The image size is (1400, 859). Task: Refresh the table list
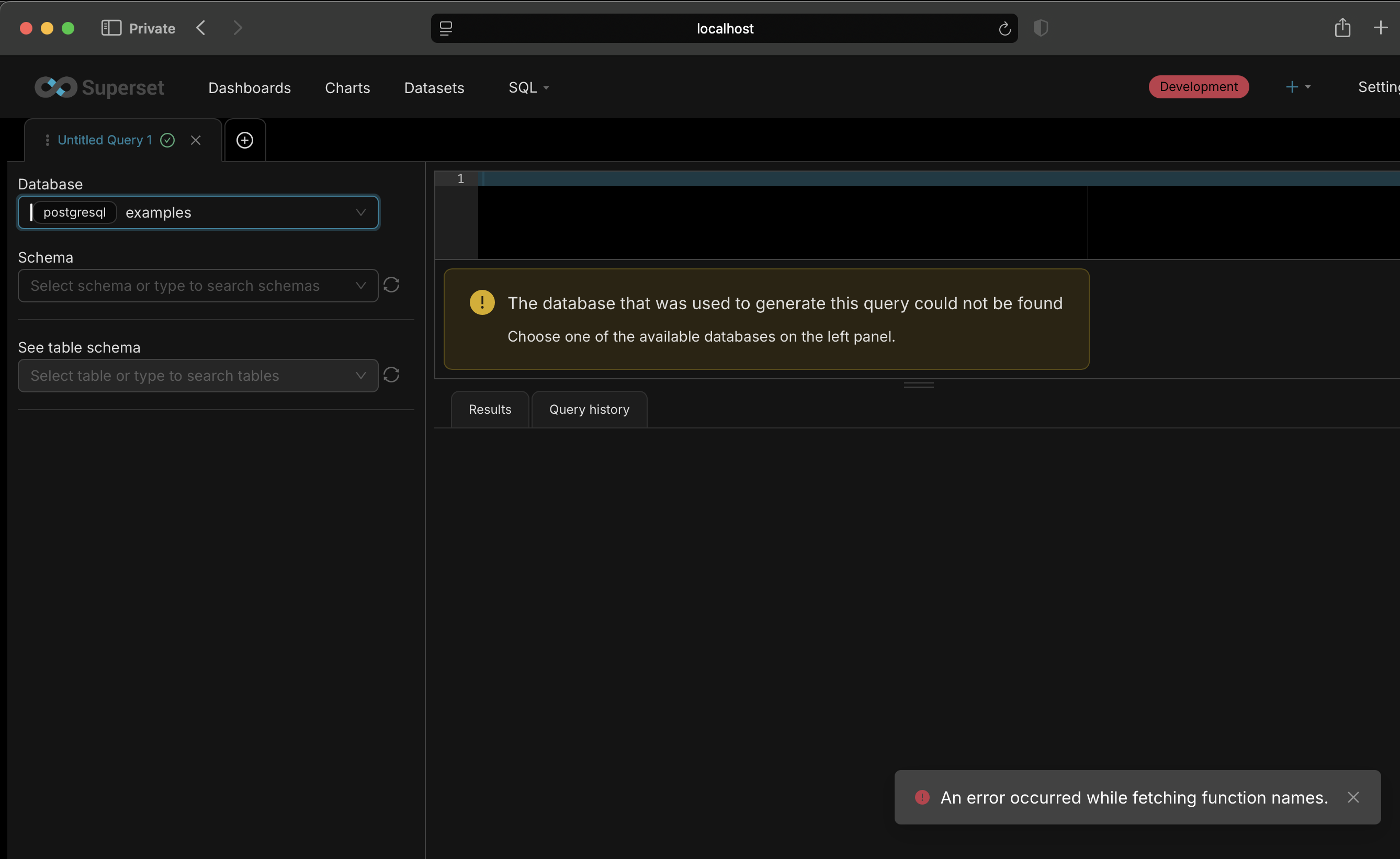(391, 375)
